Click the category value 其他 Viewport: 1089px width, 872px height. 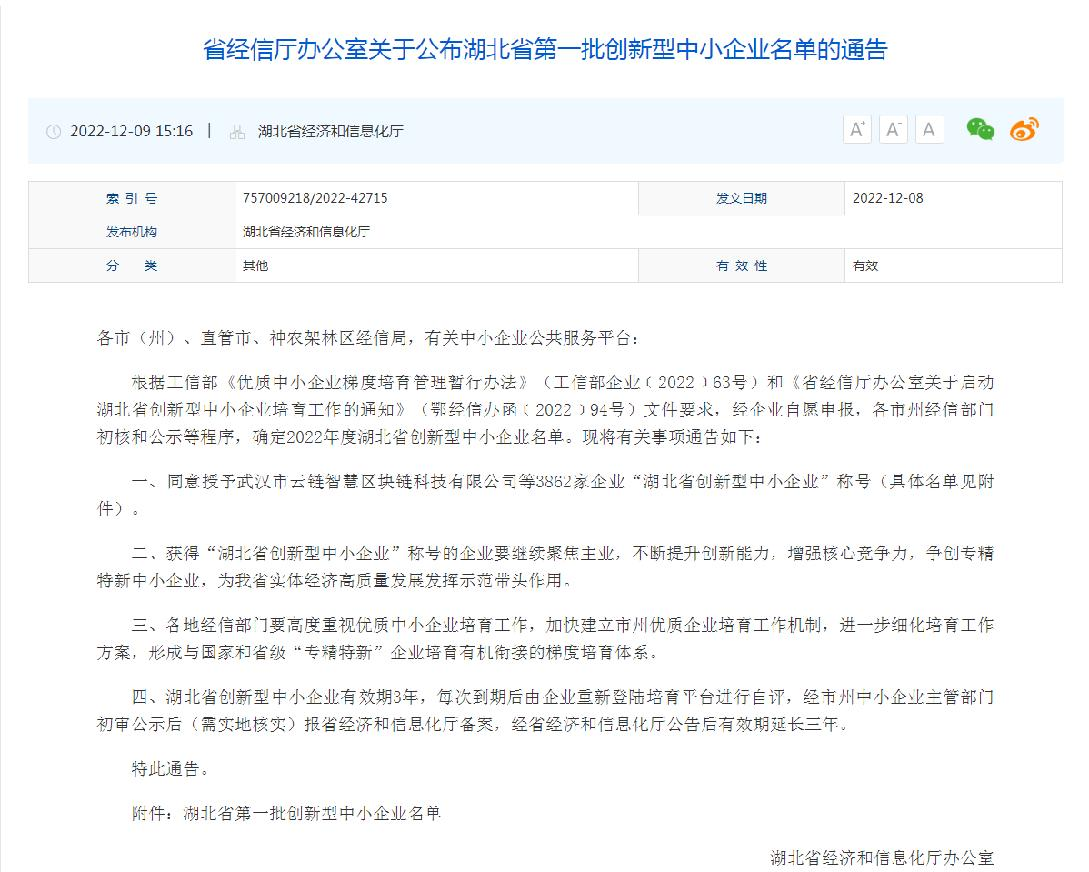(255, 266)
